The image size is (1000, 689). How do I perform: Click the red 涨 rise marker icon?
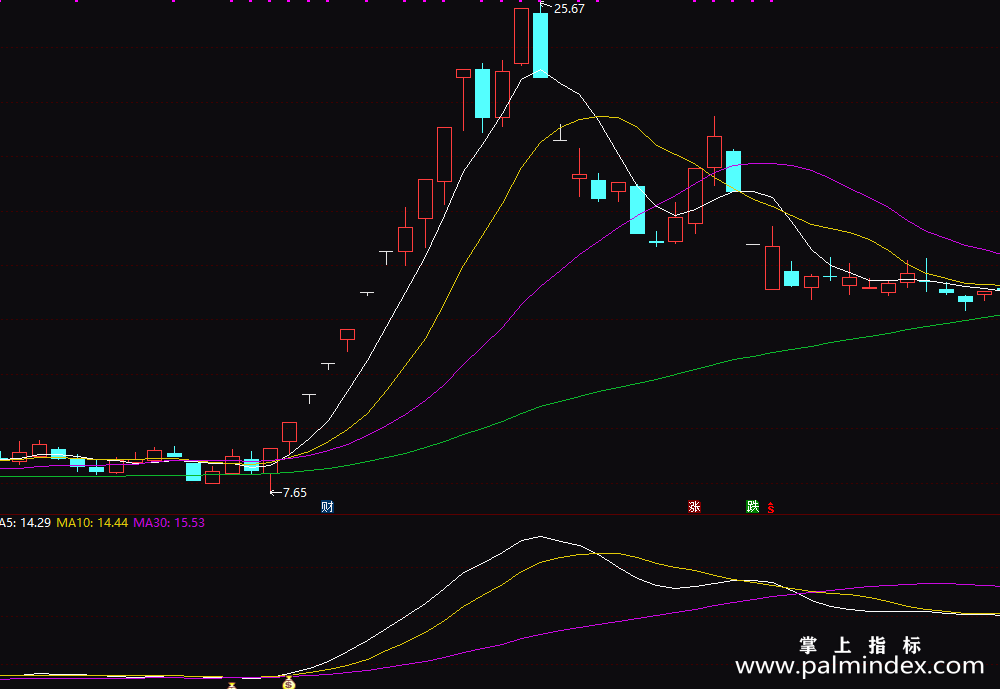[x=695, y=507]
